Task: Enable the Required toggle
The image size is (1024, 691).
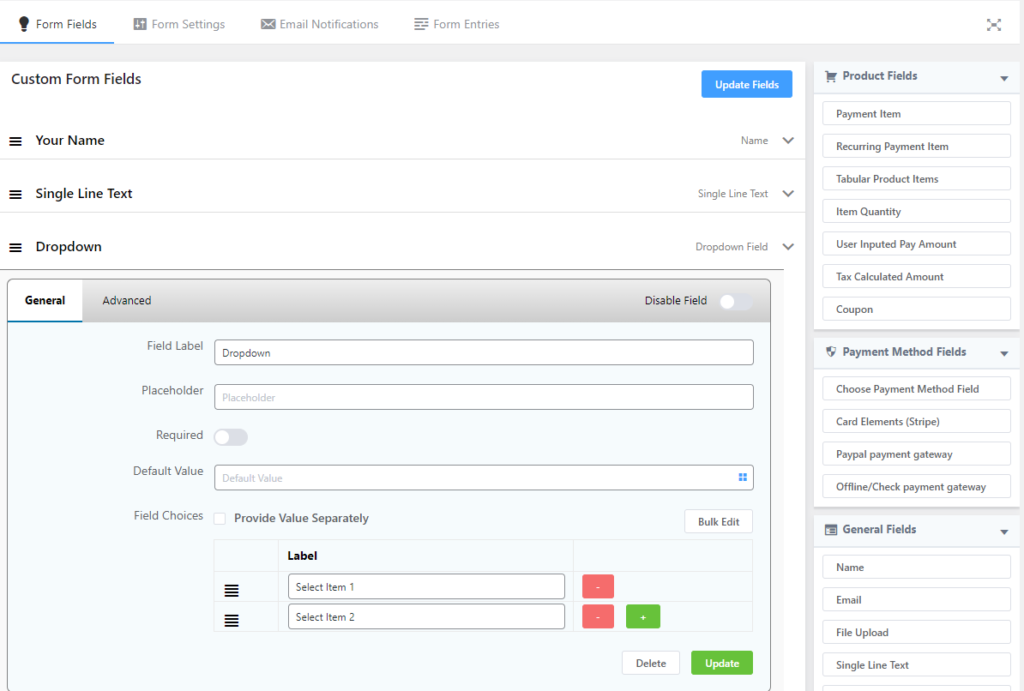Action: (231, 437)
